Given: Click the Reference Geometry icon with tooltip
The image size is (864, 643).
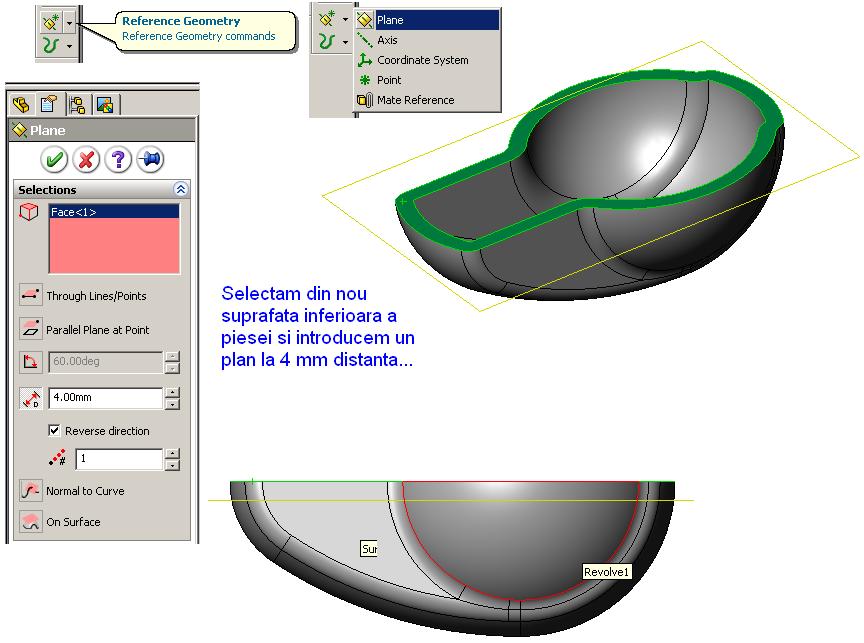Looking at the screenshot, I should (x=51, y=23).
